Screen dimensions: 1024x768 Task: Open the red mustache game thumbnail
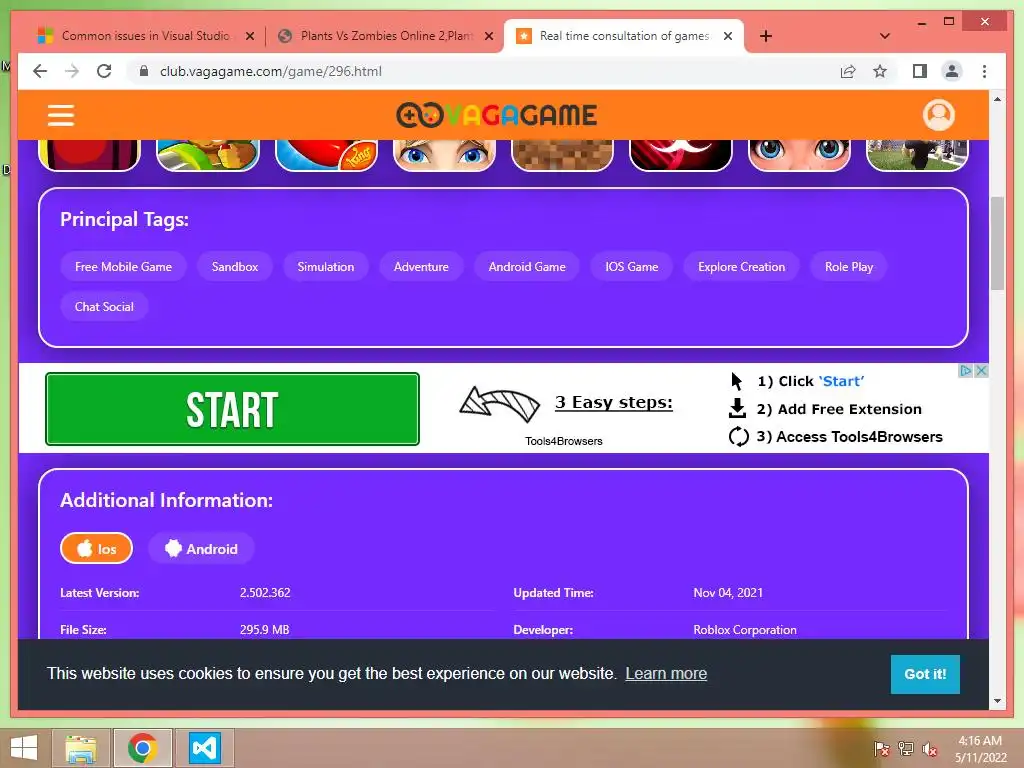[680, 155]
